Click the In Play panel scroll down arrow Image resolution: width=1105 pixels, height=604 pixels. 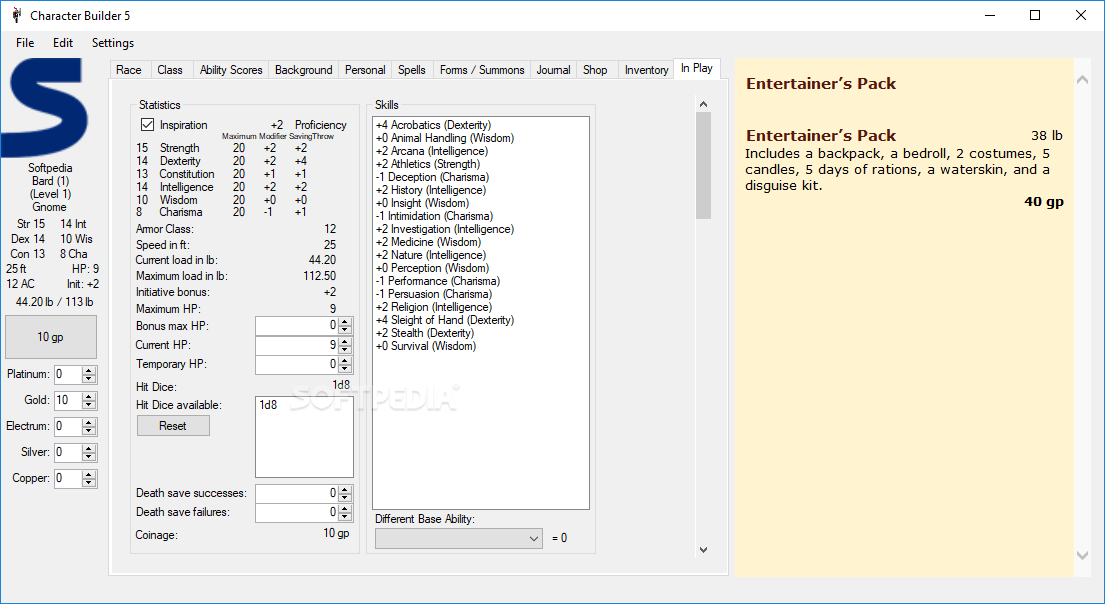click(x=703, y=550)
